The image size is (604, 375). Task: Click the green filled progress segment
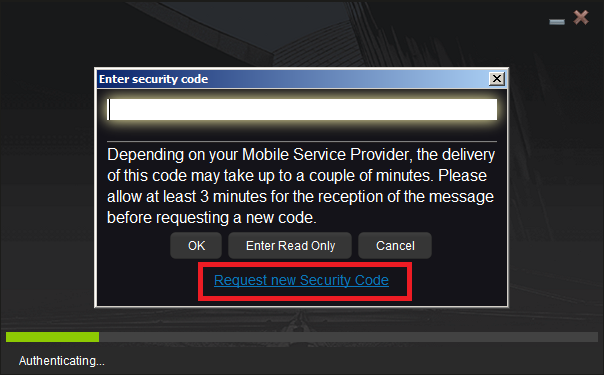[x=52, y=337]
